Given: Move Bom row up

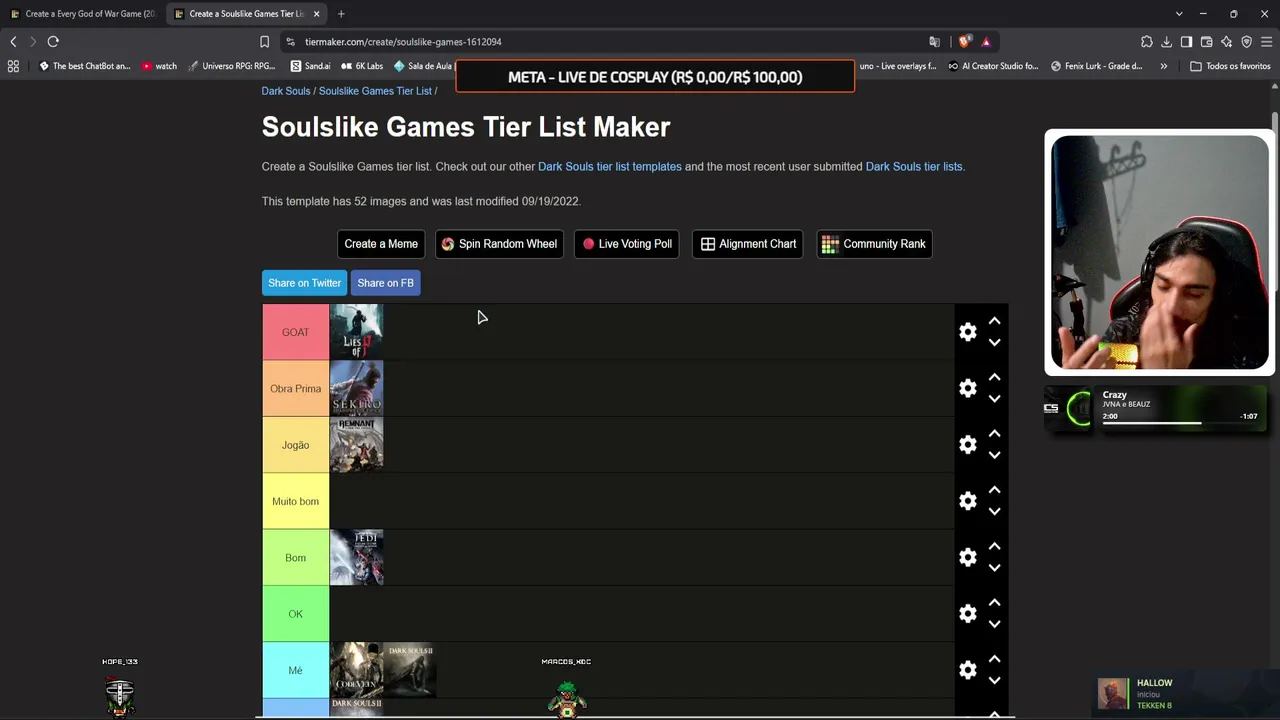Looking at the screenshot, I should (994, 547).
